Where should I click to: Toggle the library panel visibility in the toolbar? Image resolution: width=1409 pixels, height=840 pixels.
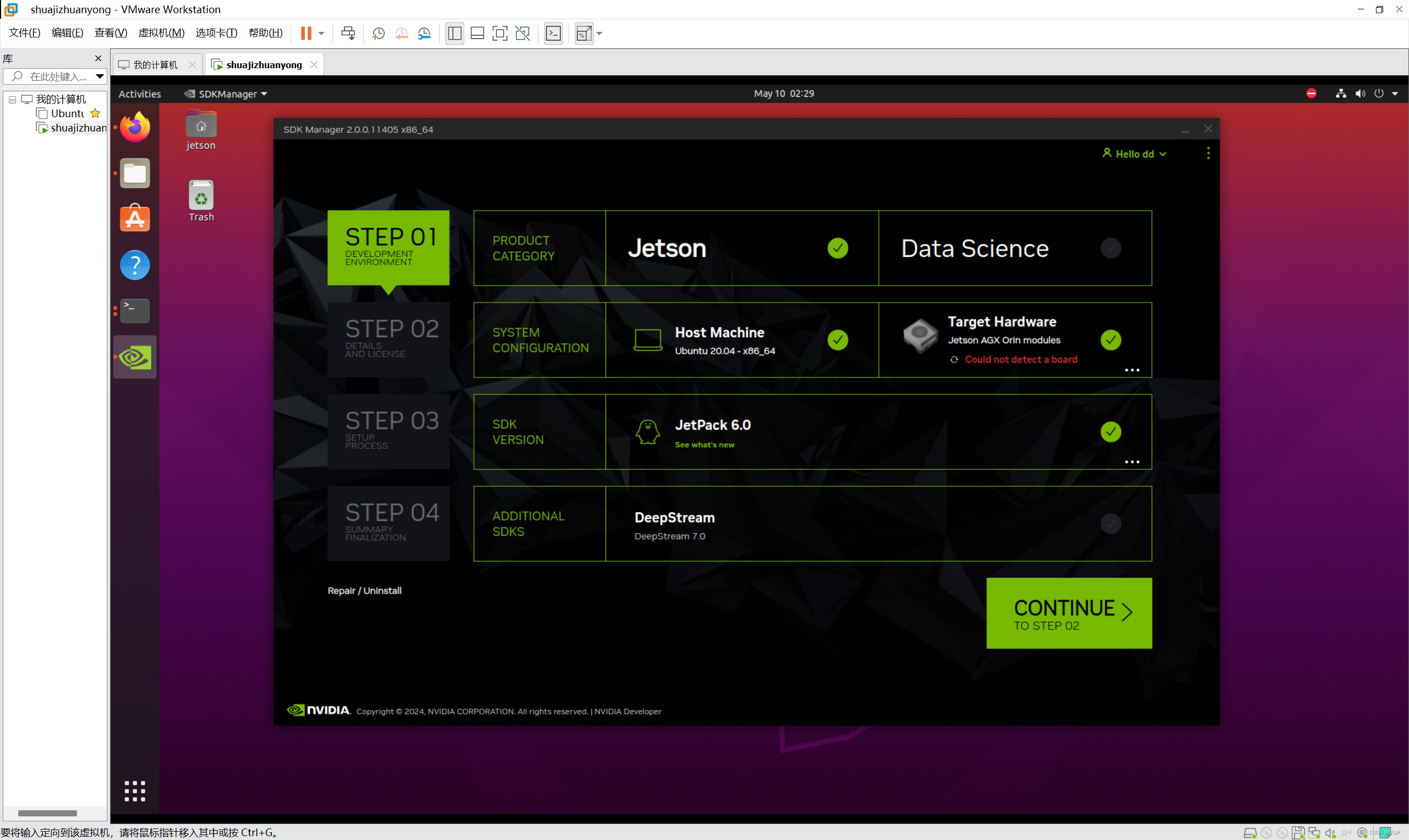454,33
